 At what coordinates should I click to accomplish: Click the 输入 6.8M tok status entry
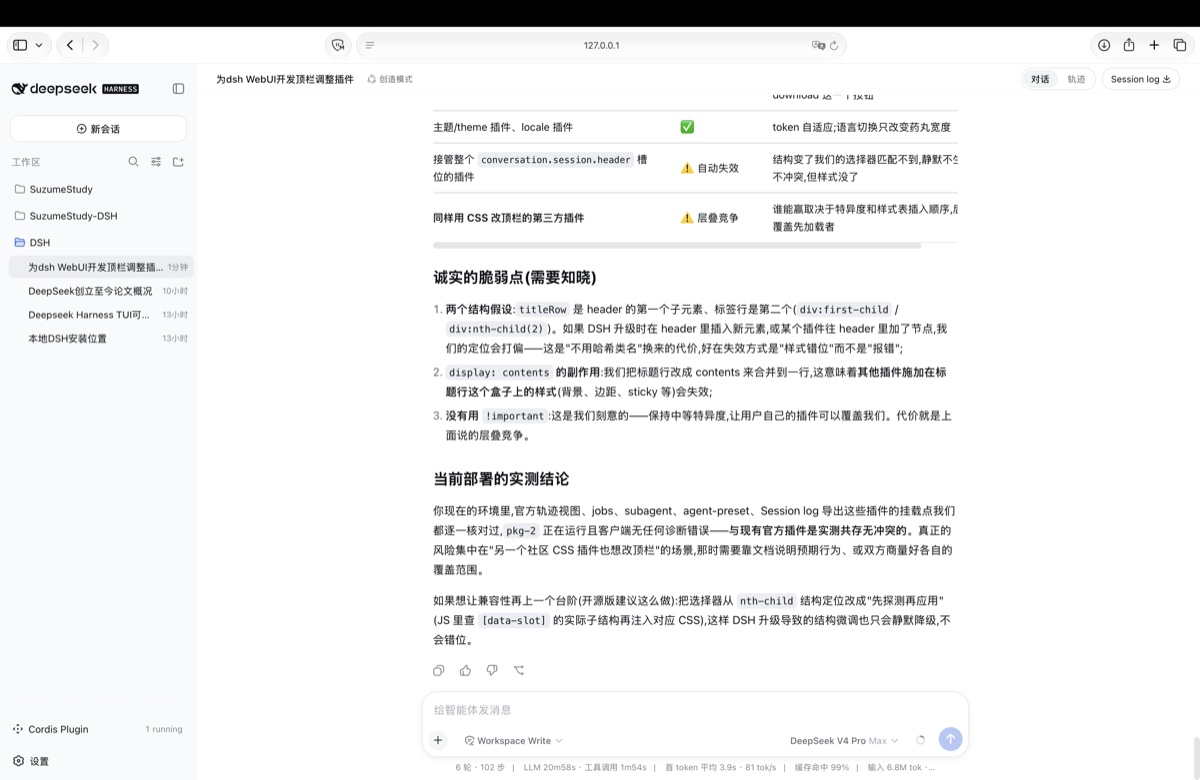[901, 768]
